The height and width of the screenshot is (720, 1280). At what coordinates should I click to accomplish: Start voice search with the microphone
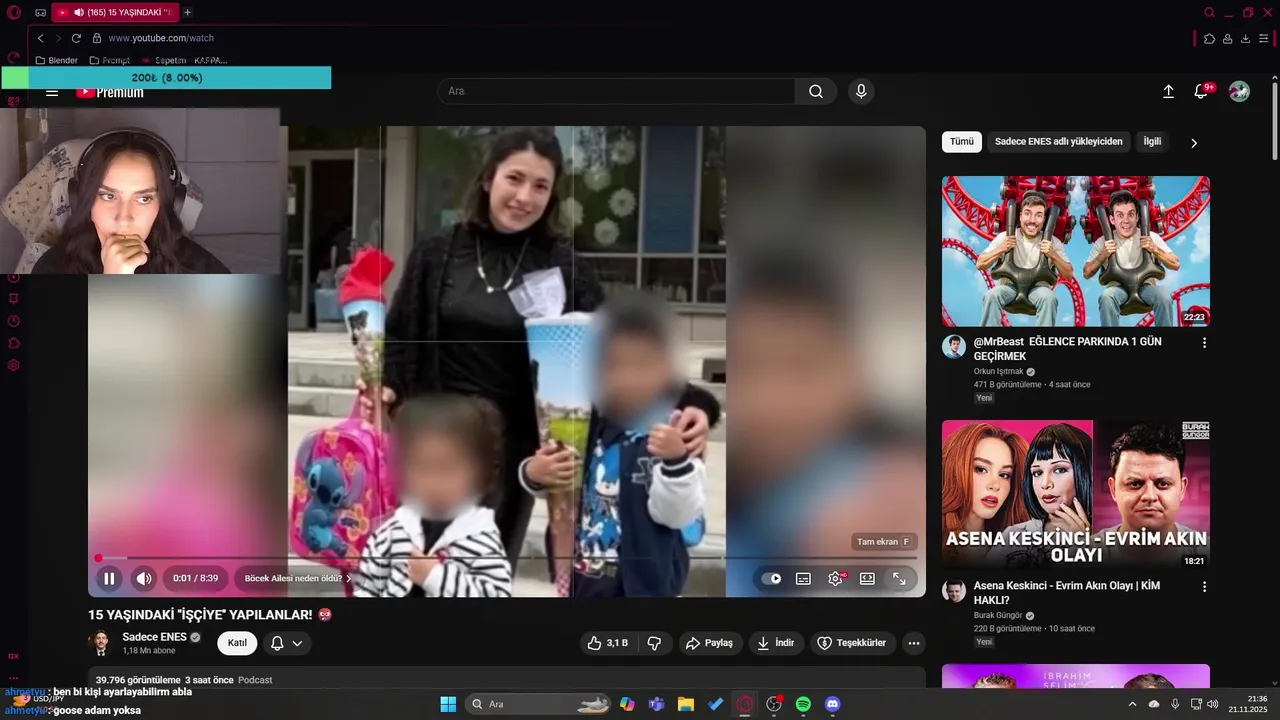pyautogui.click(x=861, y=91)
